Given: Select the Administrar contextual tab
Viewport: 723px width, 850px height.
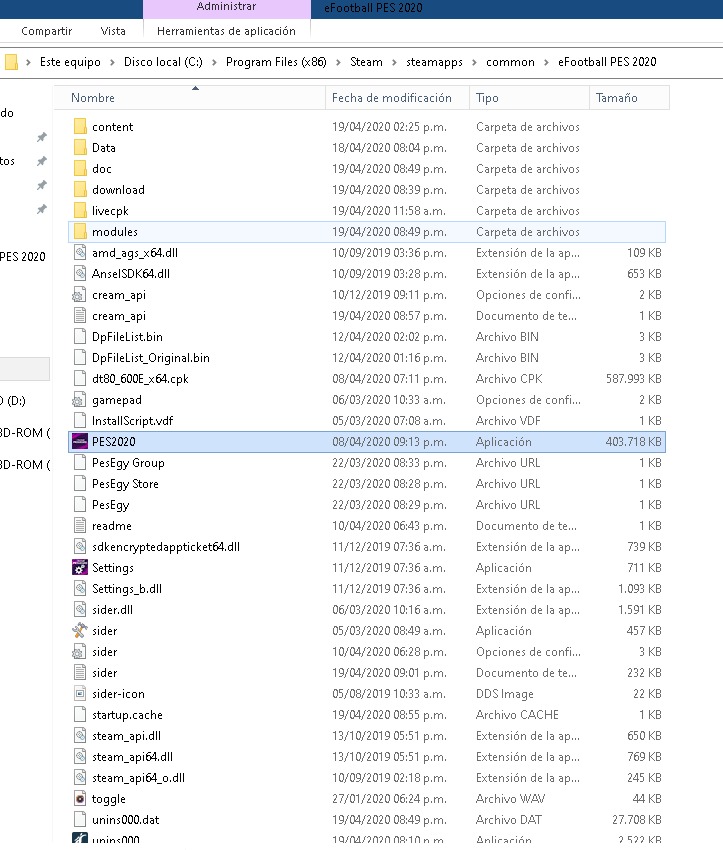Looking at the screenshot, I should point(227,7).
